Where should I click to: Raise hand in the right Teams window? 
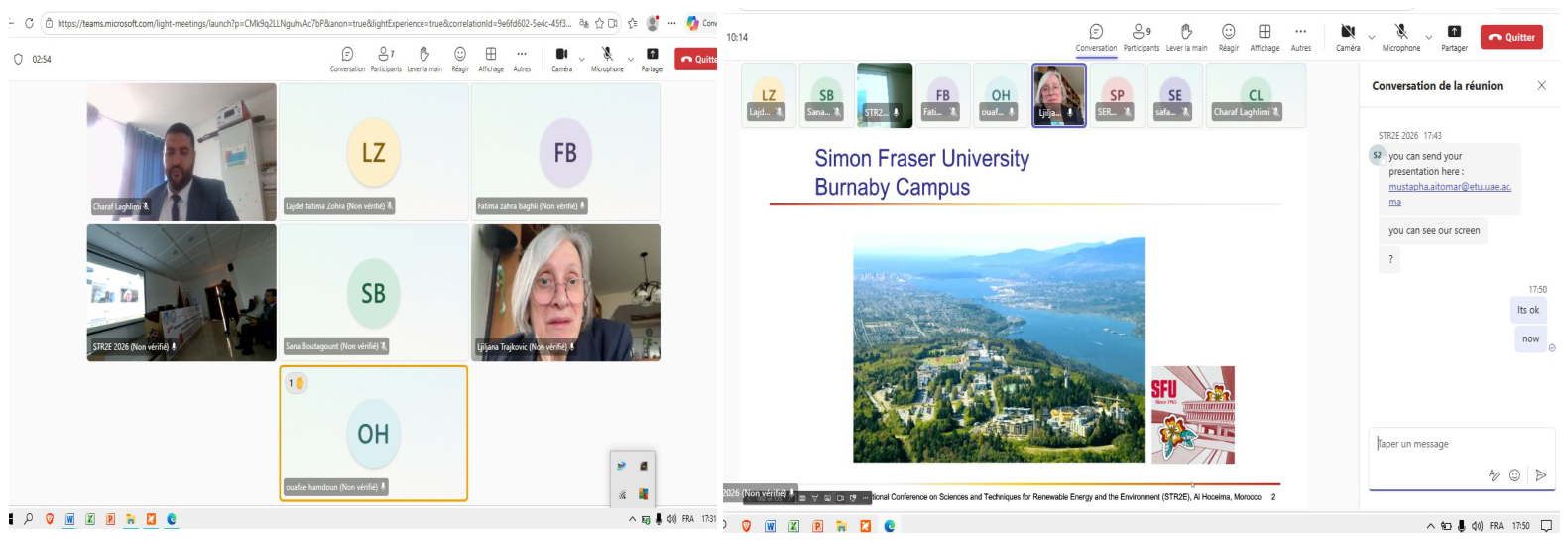click(1186, 38)
